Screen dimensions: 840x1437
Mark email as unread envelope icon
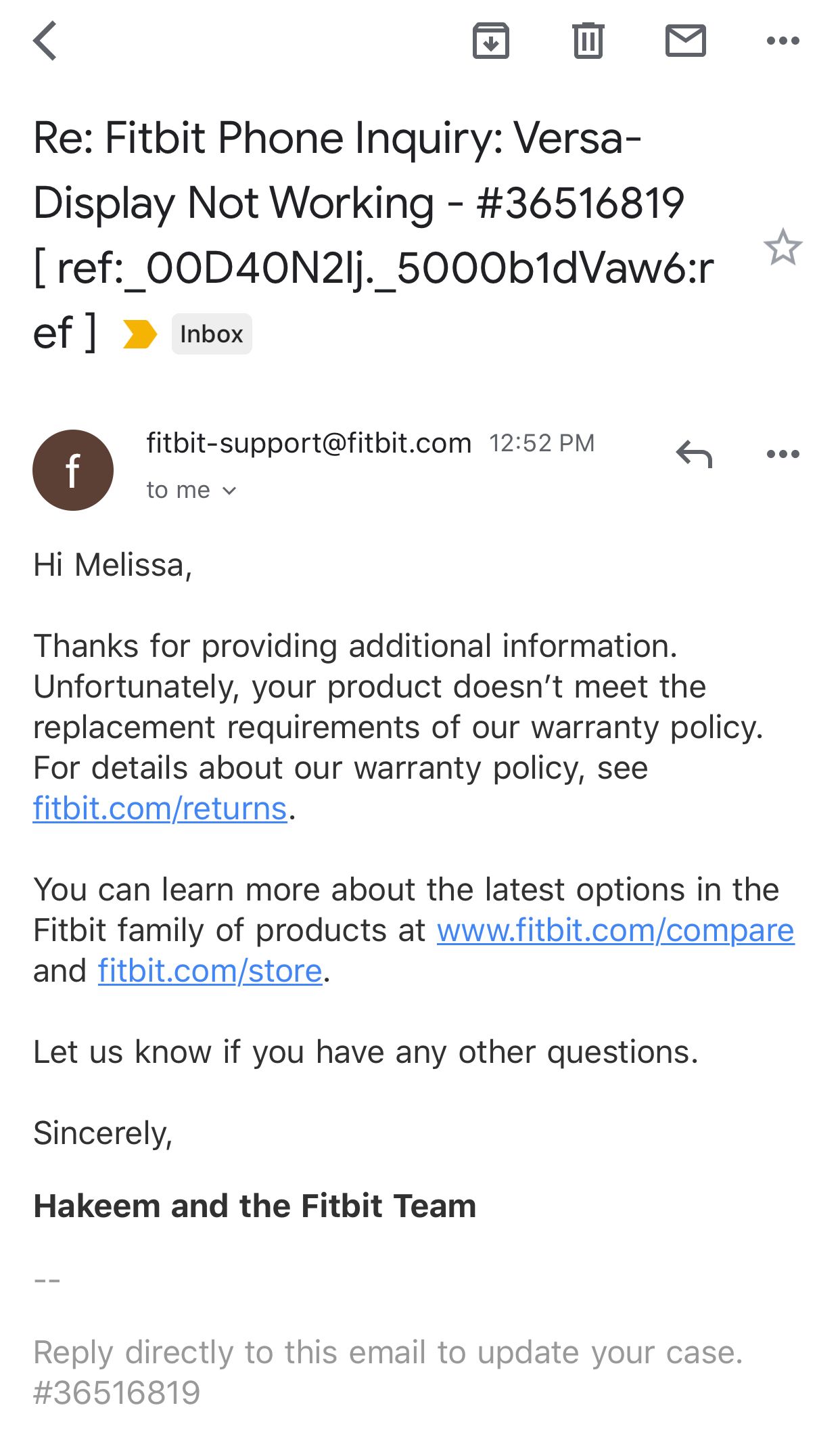coord(685,41)
